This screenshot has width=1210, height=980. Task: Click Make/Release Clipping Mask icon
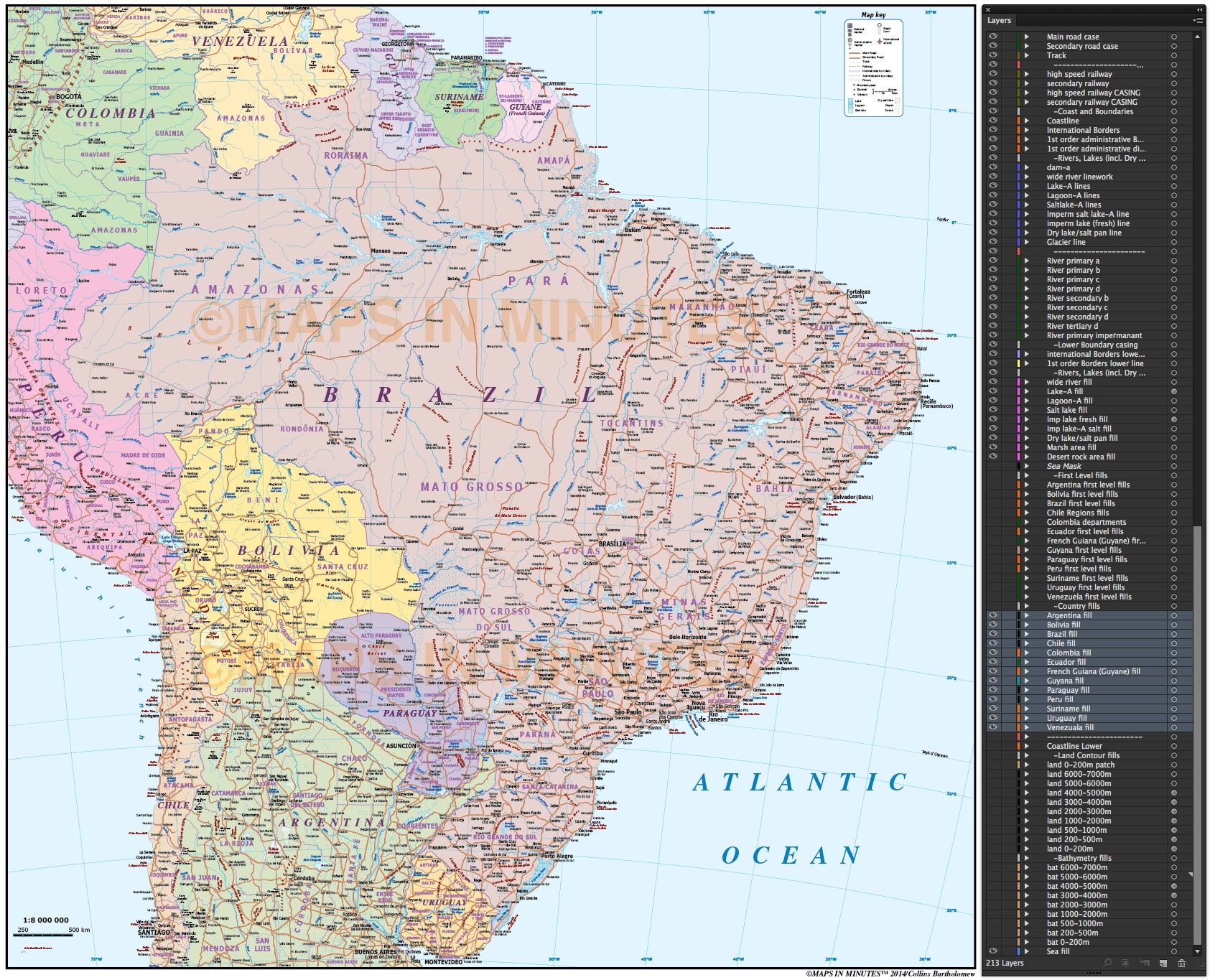[x=1125, y=963]
